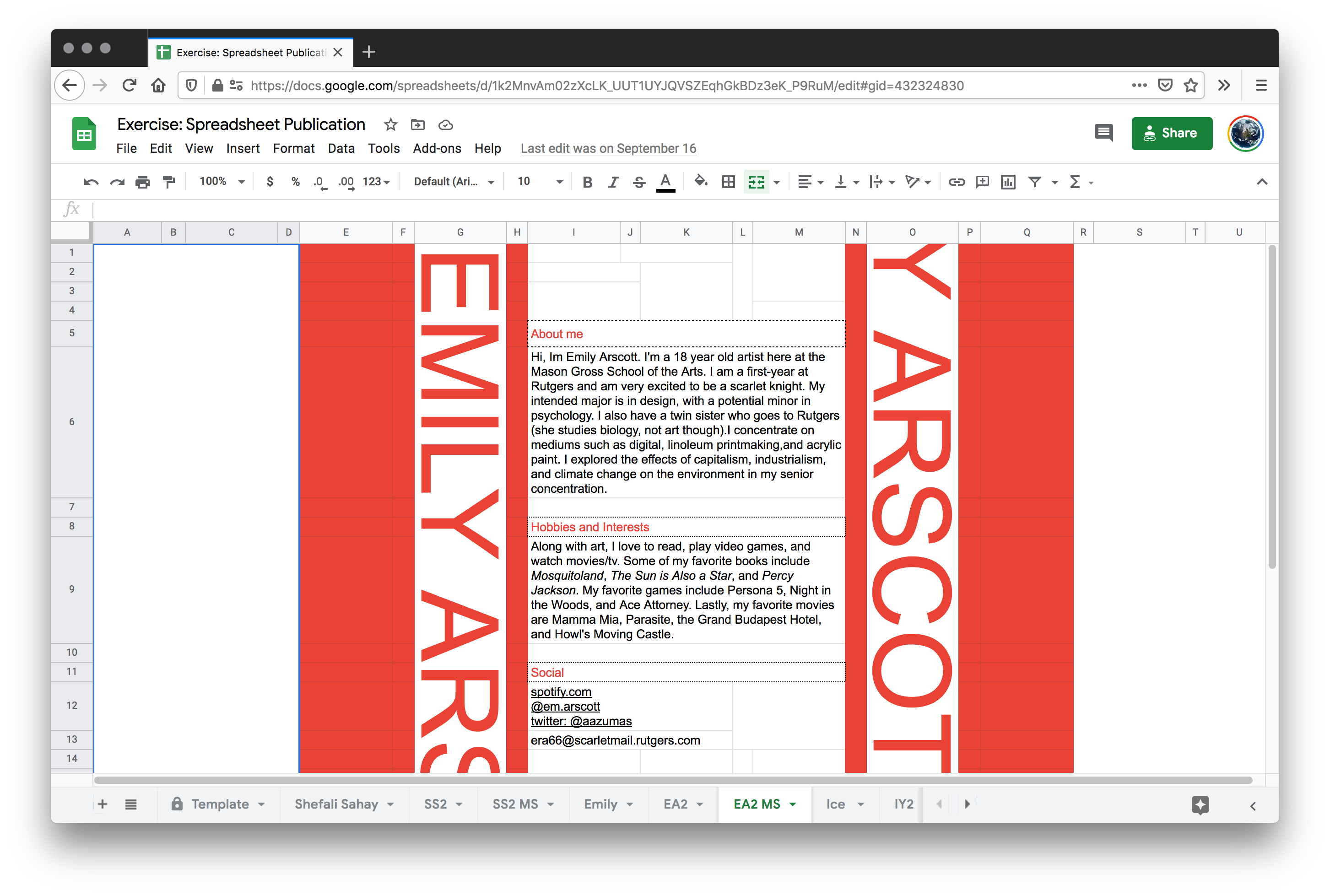Open the font size dropdown
The image size is (1330, 896).
540,182
